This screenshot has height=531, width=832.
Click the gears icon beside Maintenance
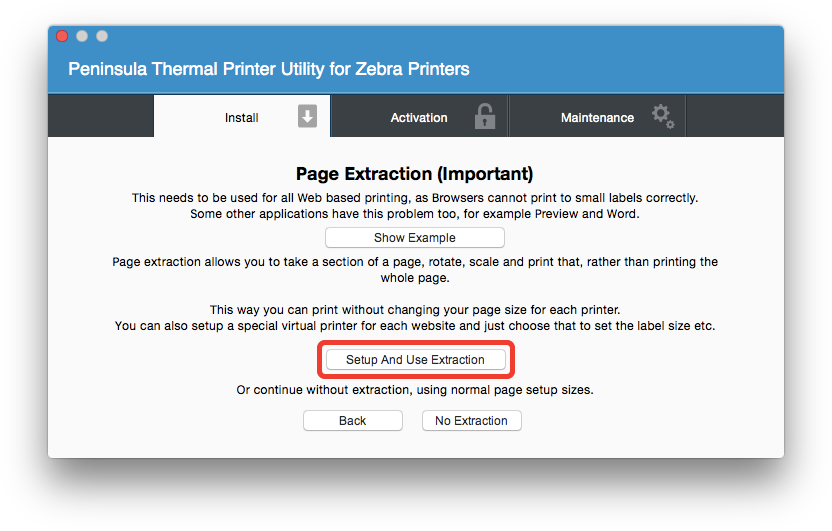(662, 116)
